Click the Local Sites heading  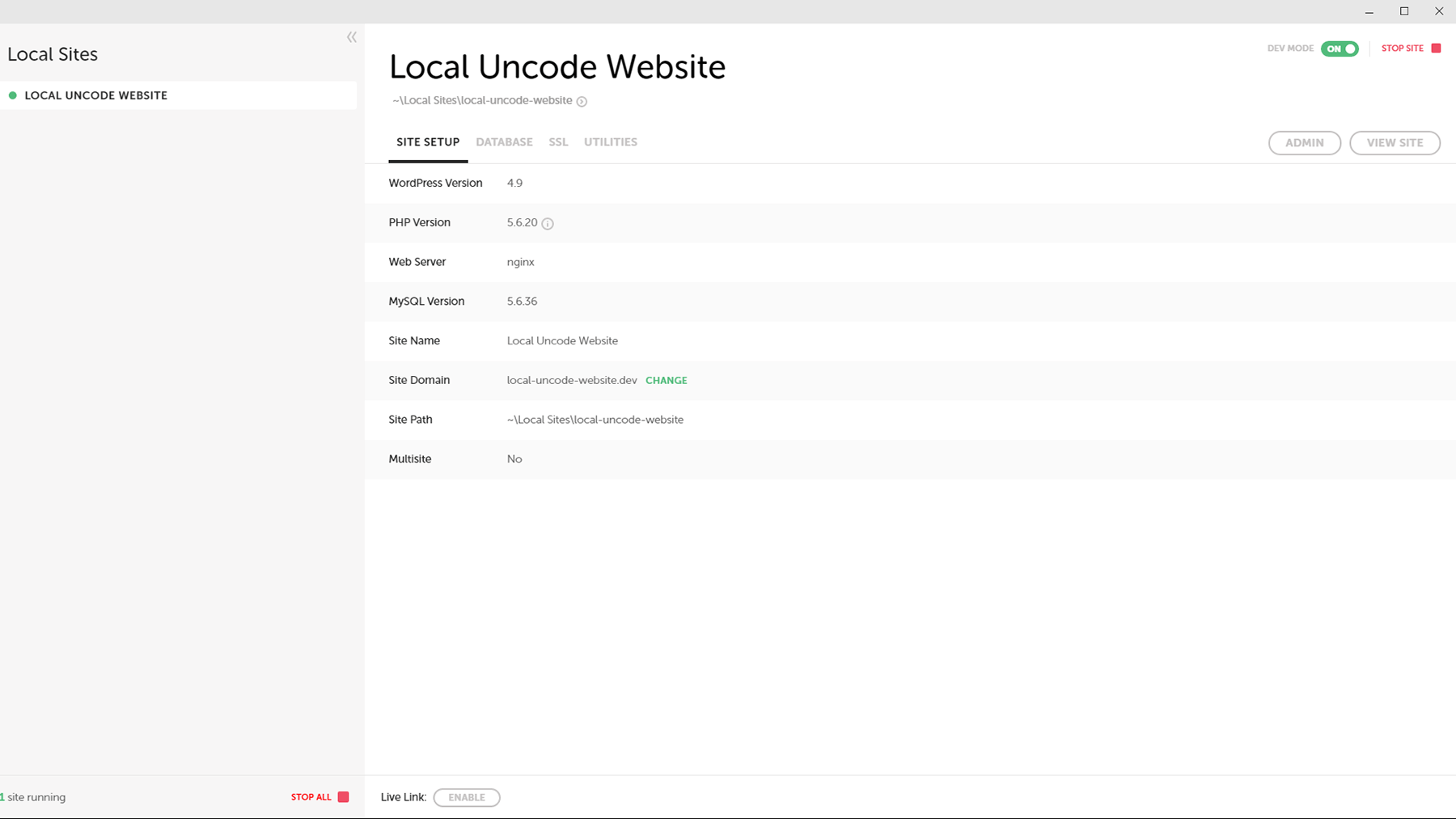pyautogui.click(x=53, y=54)
